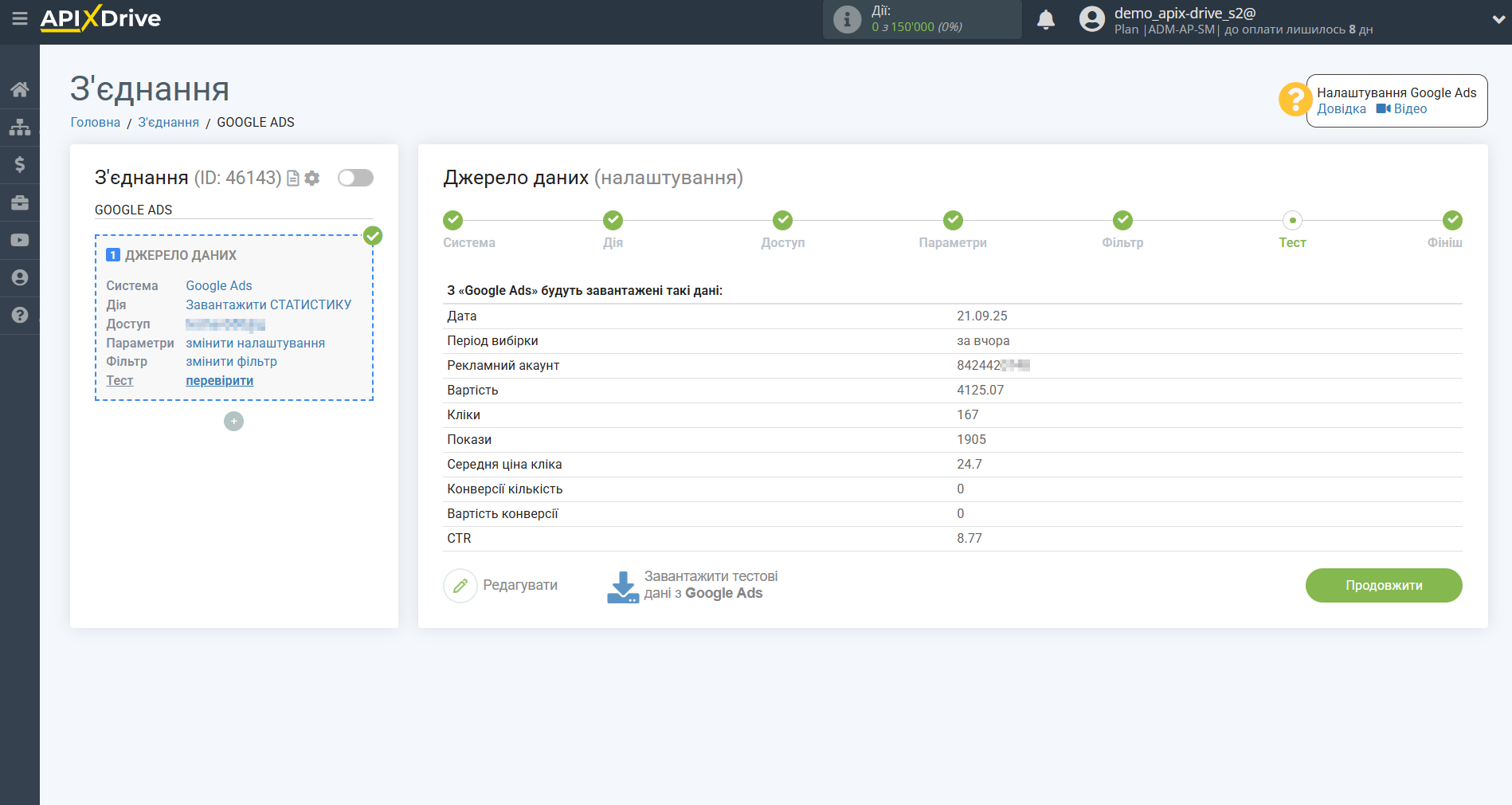This screenshot has height=805, width=1512.
Task: Go to the Параметри step
Action: (953, 221)
